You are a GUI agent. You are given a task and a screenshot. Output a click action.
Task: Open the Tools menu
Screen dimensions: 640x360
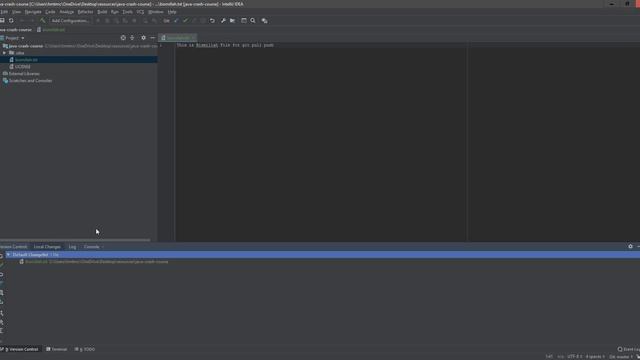tap(128, 12)
